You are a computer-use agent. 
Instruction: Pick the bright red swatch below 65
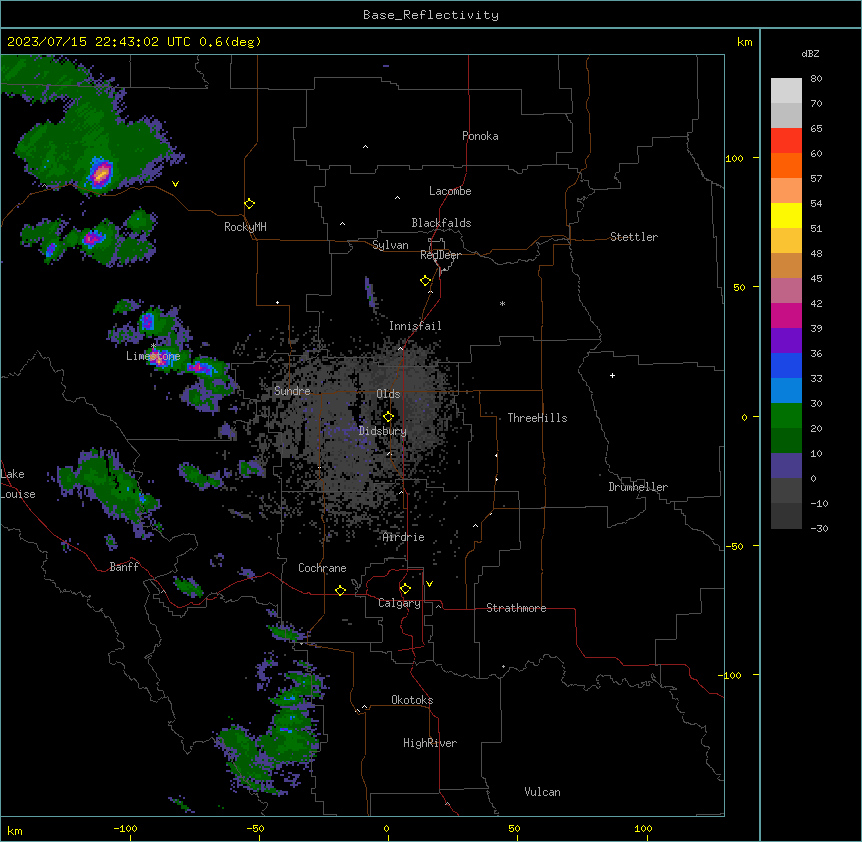coord(786,140)
